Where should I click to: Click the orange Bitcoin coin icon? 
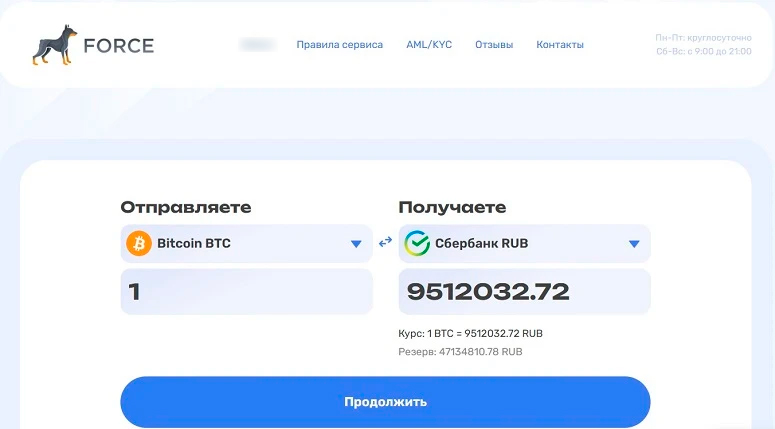pos(138,243)
